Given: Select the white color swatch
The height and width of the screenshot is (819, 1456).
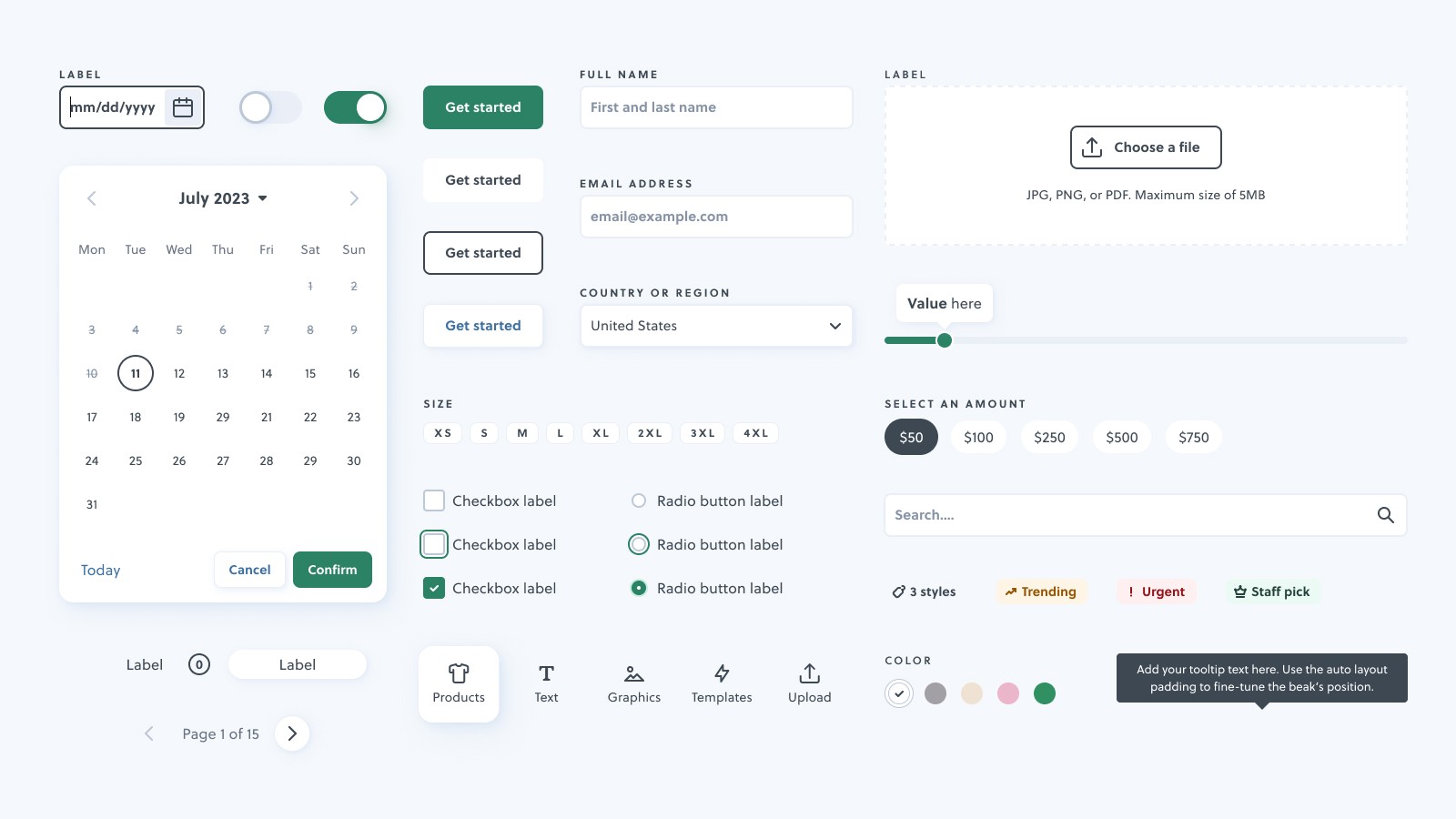Looking at the screenshot, I should (899, 693).
